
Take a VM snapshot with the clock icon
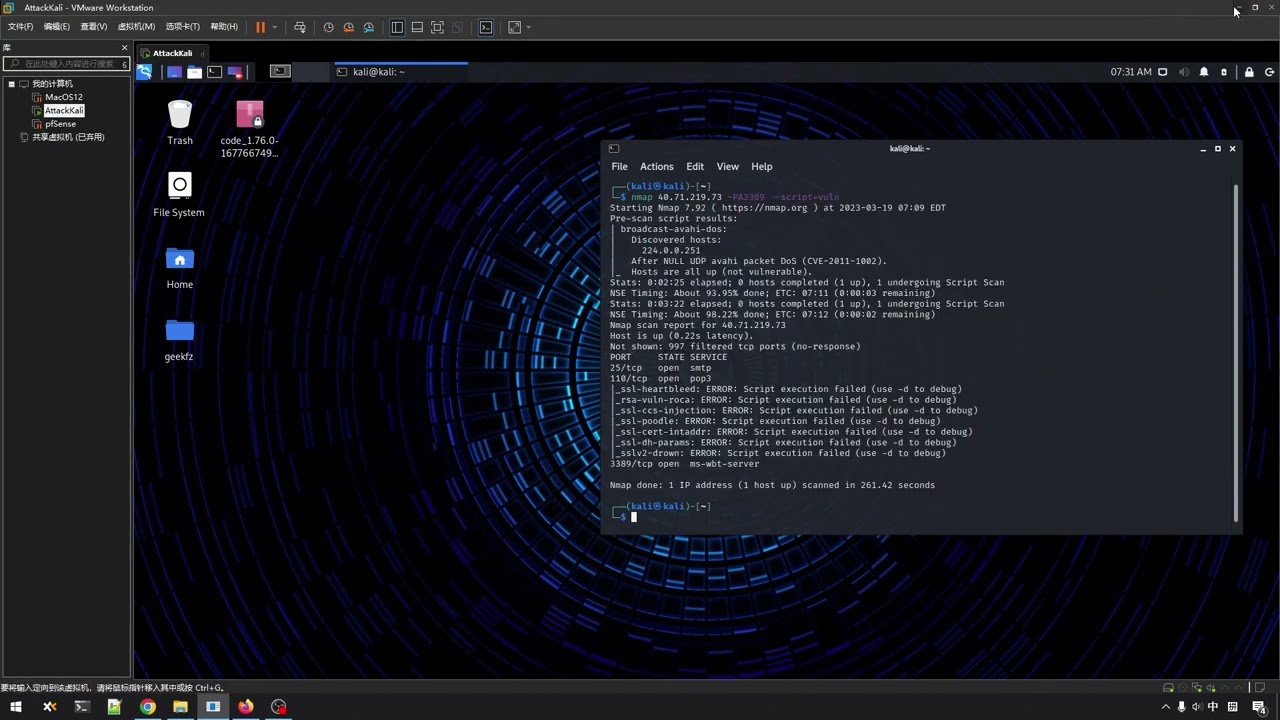[x=328, y=27]
